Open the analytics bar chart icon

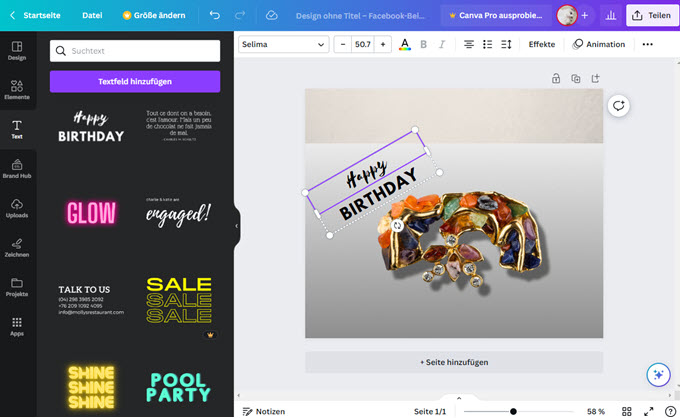(x=611, y=16)
